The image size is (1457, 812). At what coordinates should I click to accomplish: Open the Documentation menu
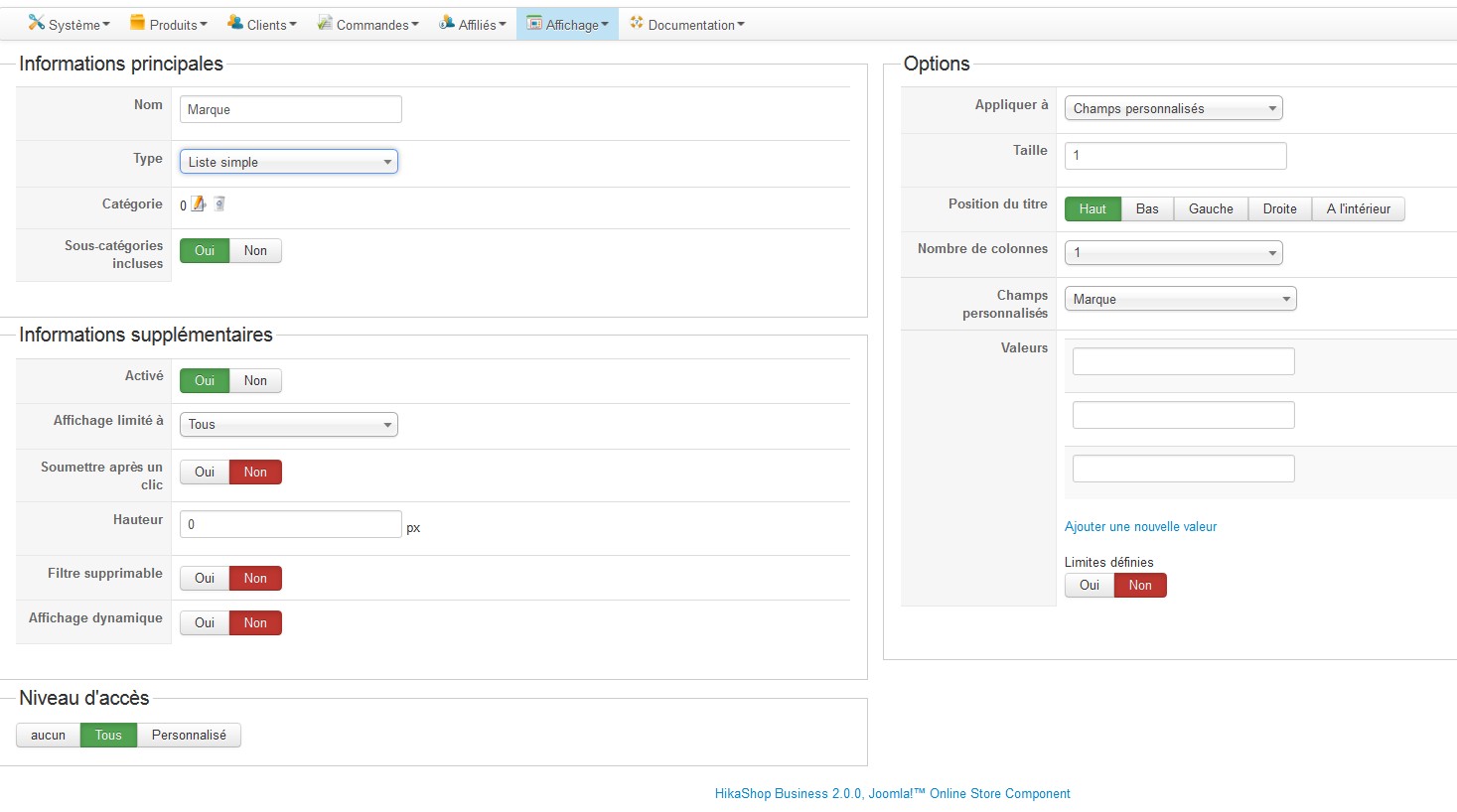tap(686, 25)
